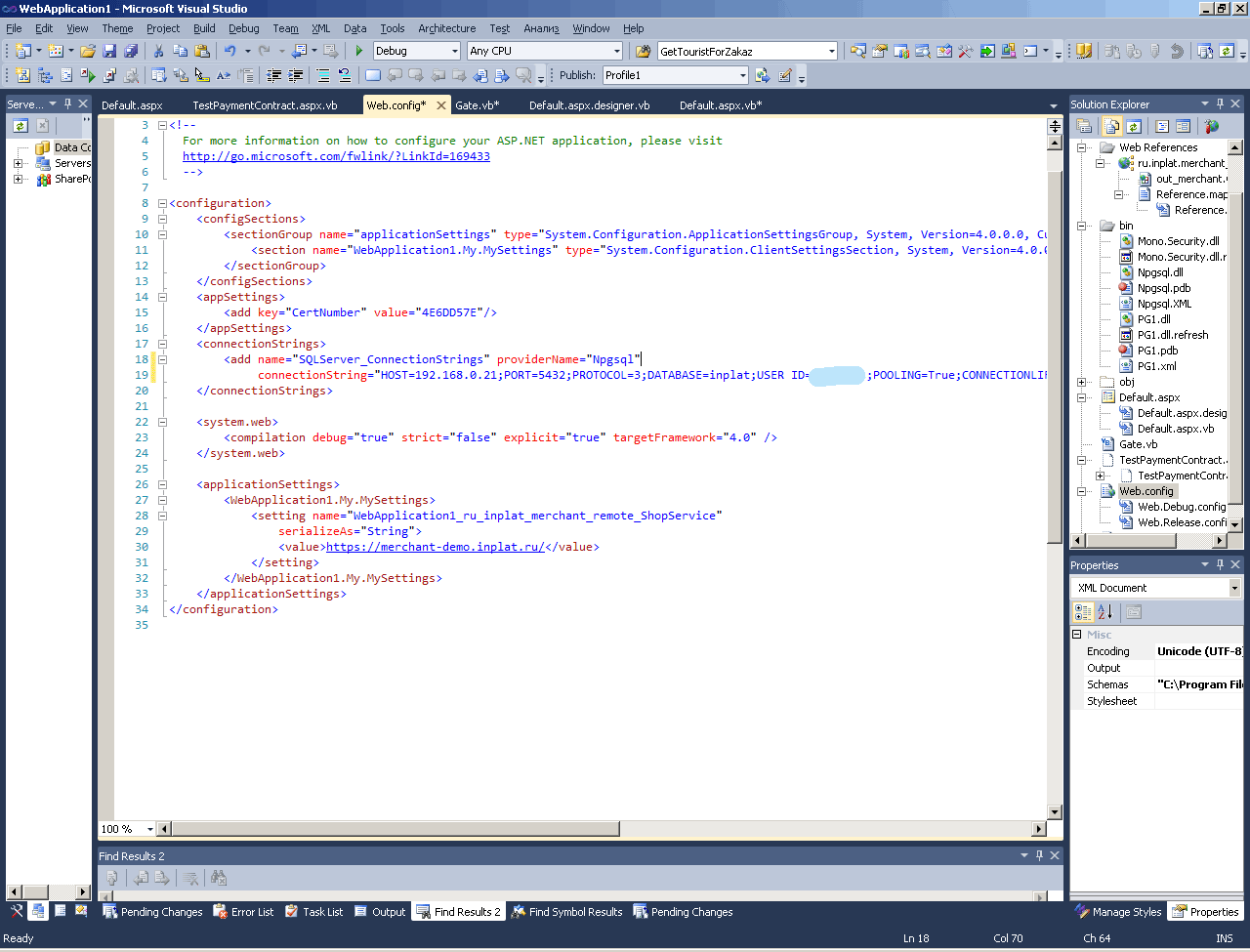Open the Publish Profile1 dropdown
Screen dimensions: 1250x952
pos(743,75)
